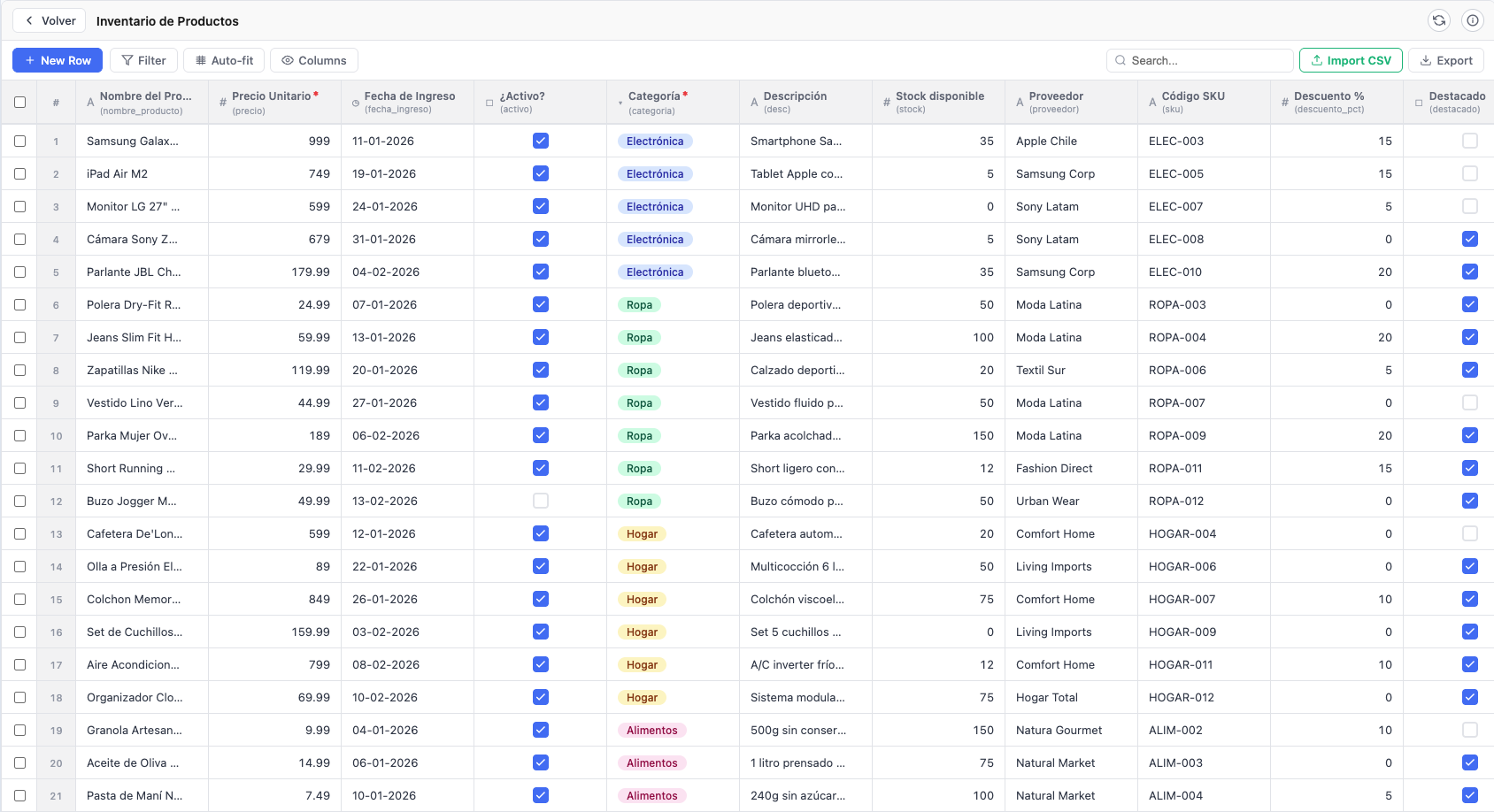Enable Activo for the Buzo Jogger row
This screenshot has height=812, width=1494.
pyautogui.click(x=541, y=501)
